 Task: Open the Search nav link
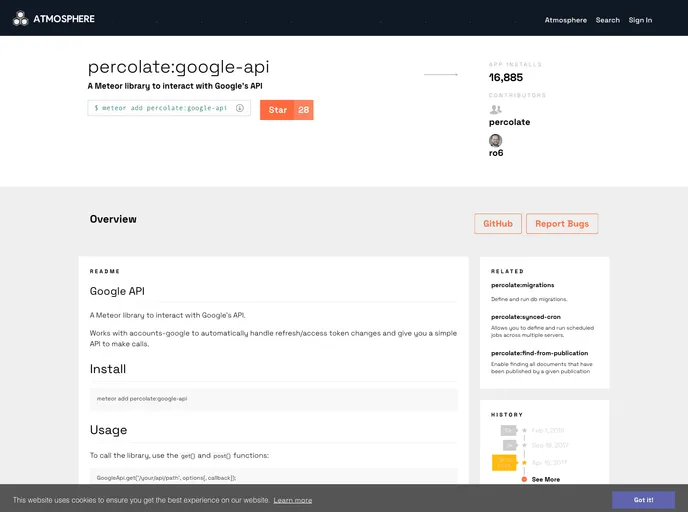[608, 20]
